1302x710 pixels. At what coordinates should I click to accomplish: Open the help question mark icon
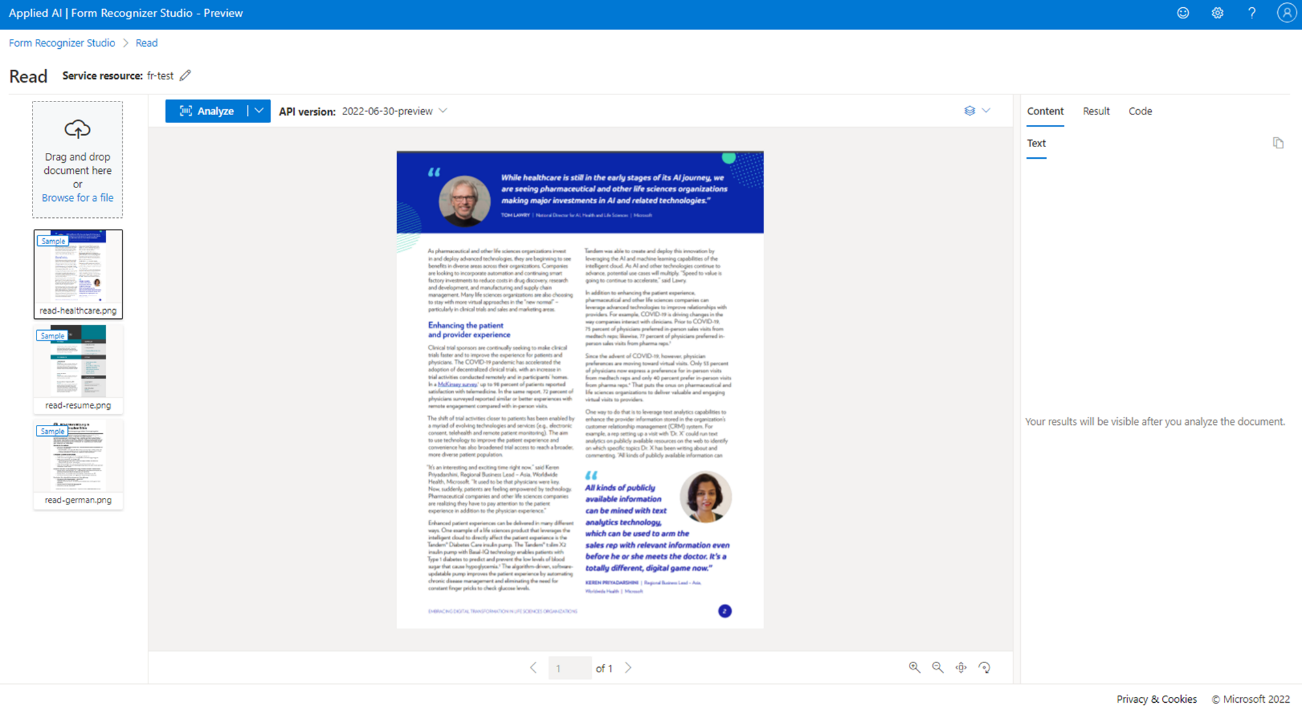(1251, 13)
